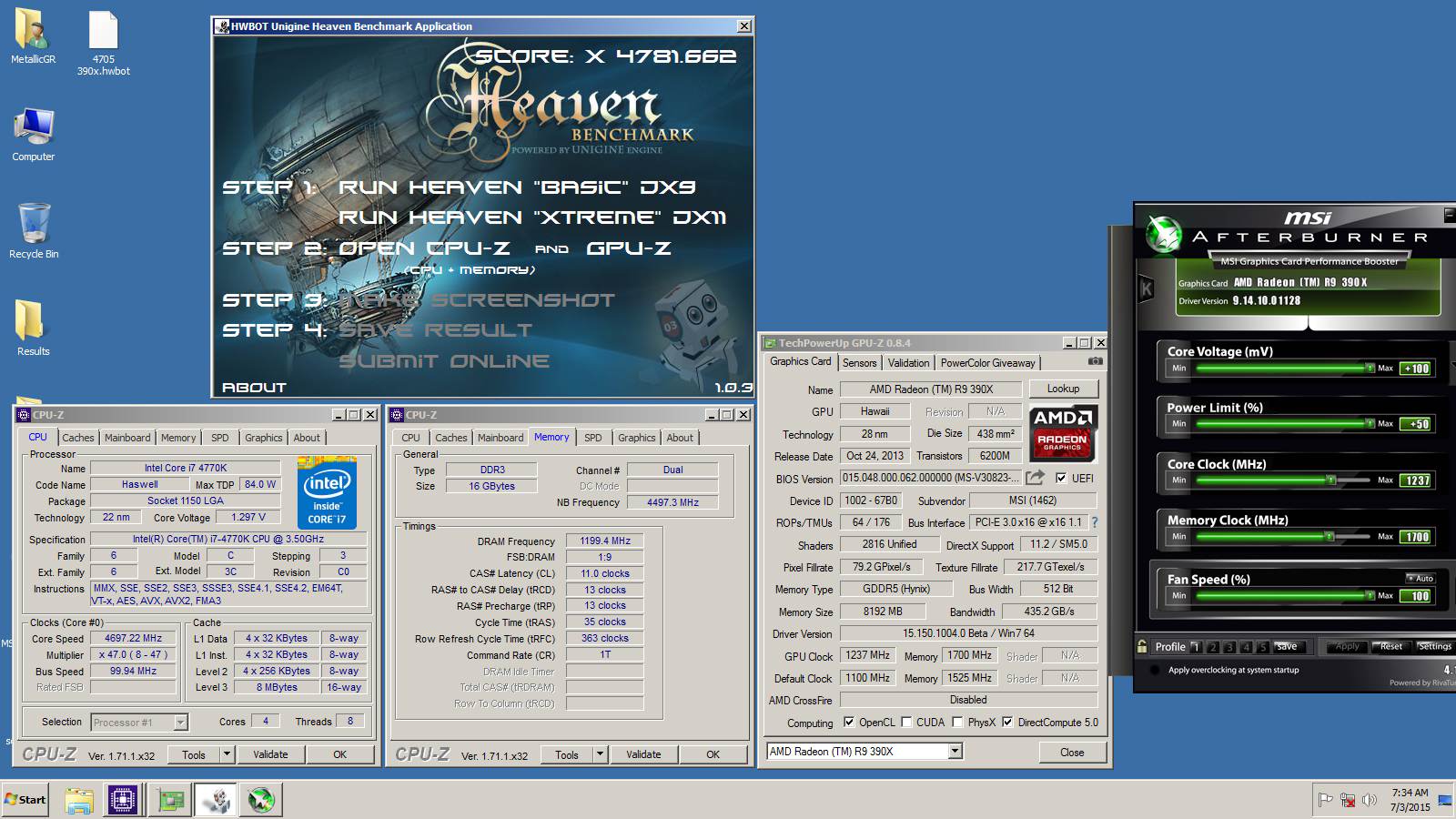Image resolution: width=1456 pixels, height=819 pixels.
Task: Click RUN HEAVEN XTREME DX11
Action: pyautogui.click(x=533, y=217)
